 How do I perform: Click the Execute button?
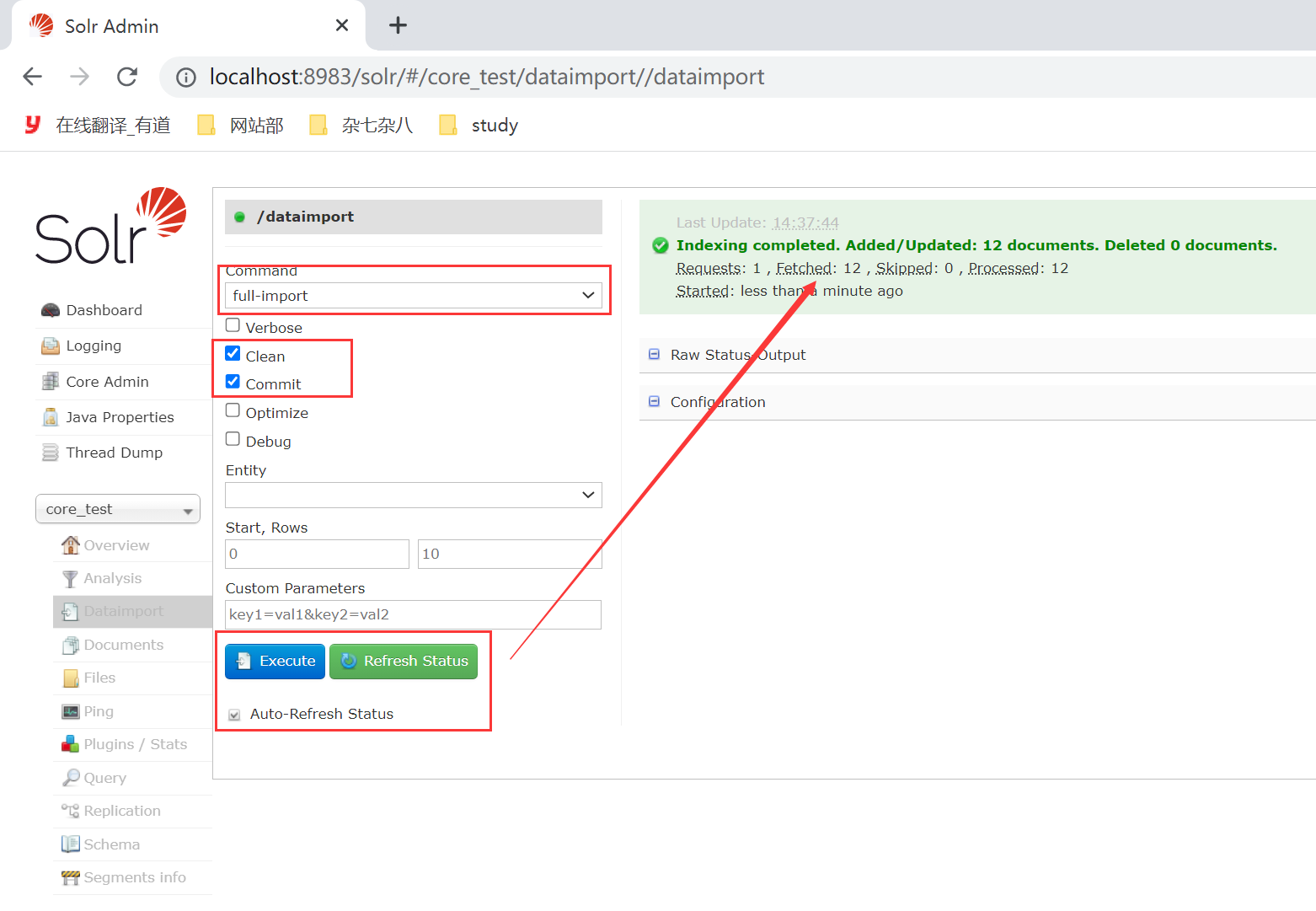(x=276, y=662)
